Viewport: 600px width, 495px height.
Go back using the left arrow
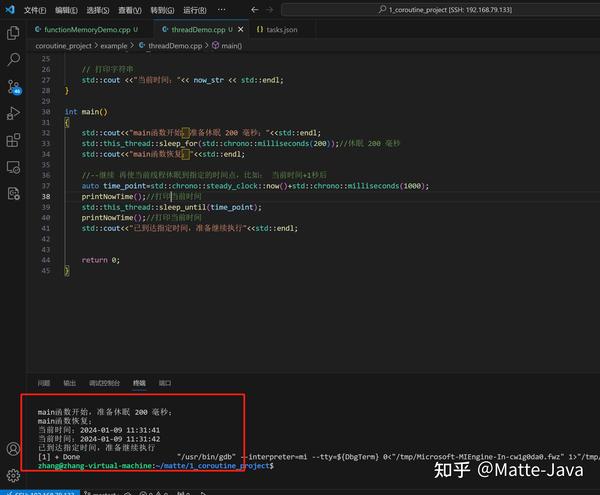tap(255, 10)
